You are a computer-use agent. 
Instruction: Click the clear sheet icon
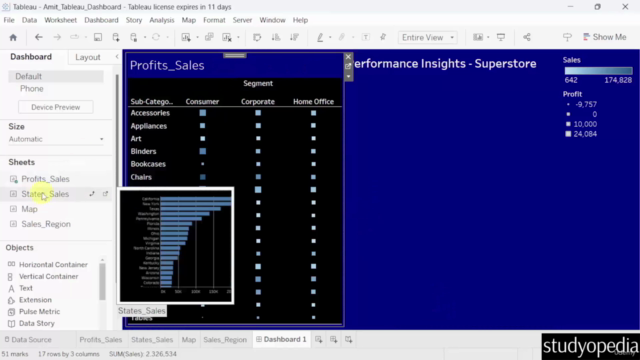coord(227,38)
